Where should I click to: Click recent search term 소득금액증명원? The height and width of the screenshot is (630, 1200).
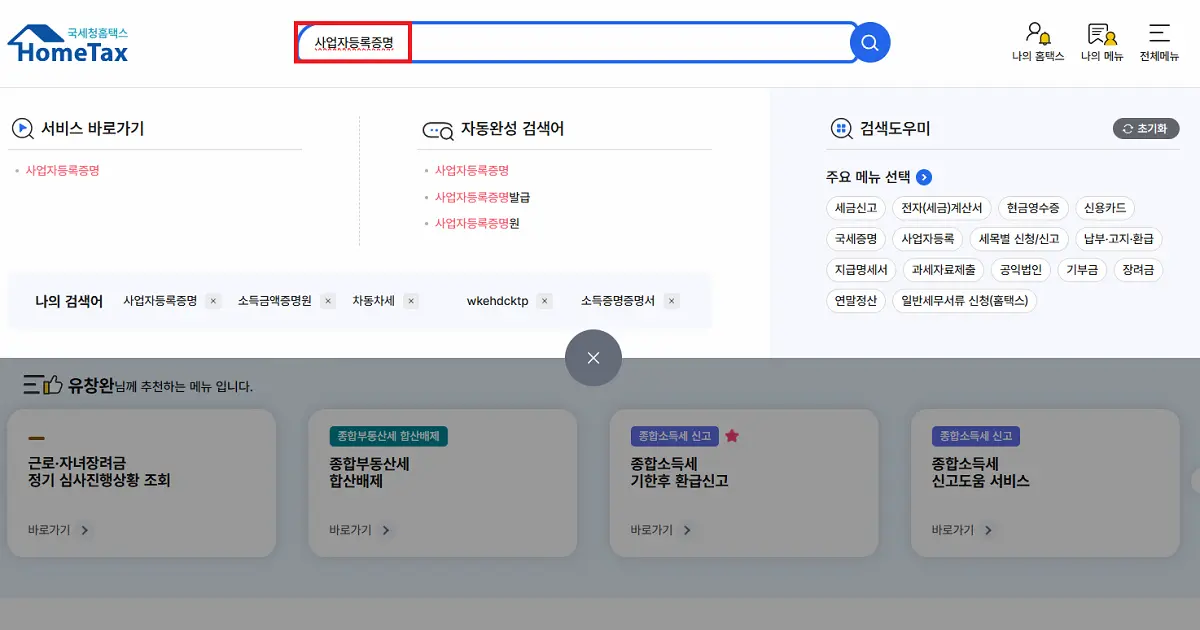pyautogui.click(x=275, y=301)
